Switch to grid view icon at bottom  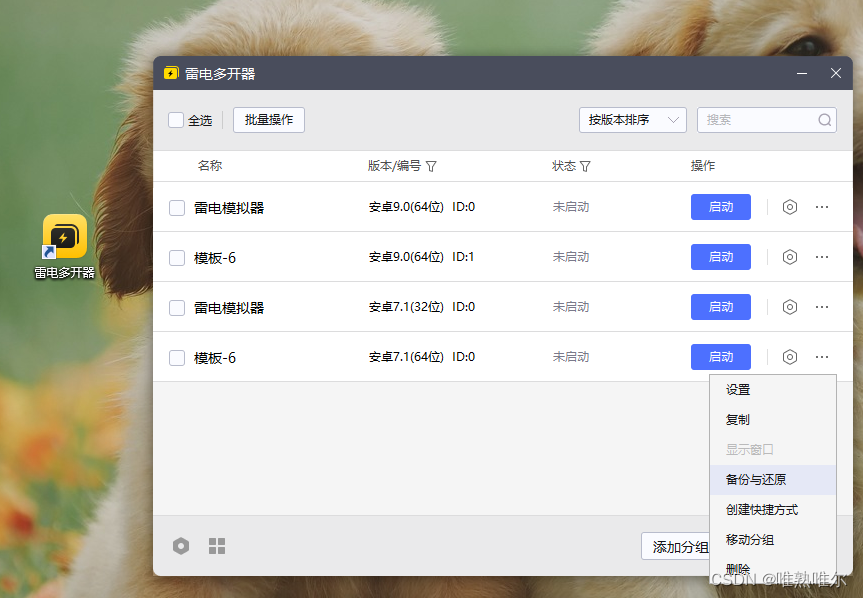pos(217,546)
